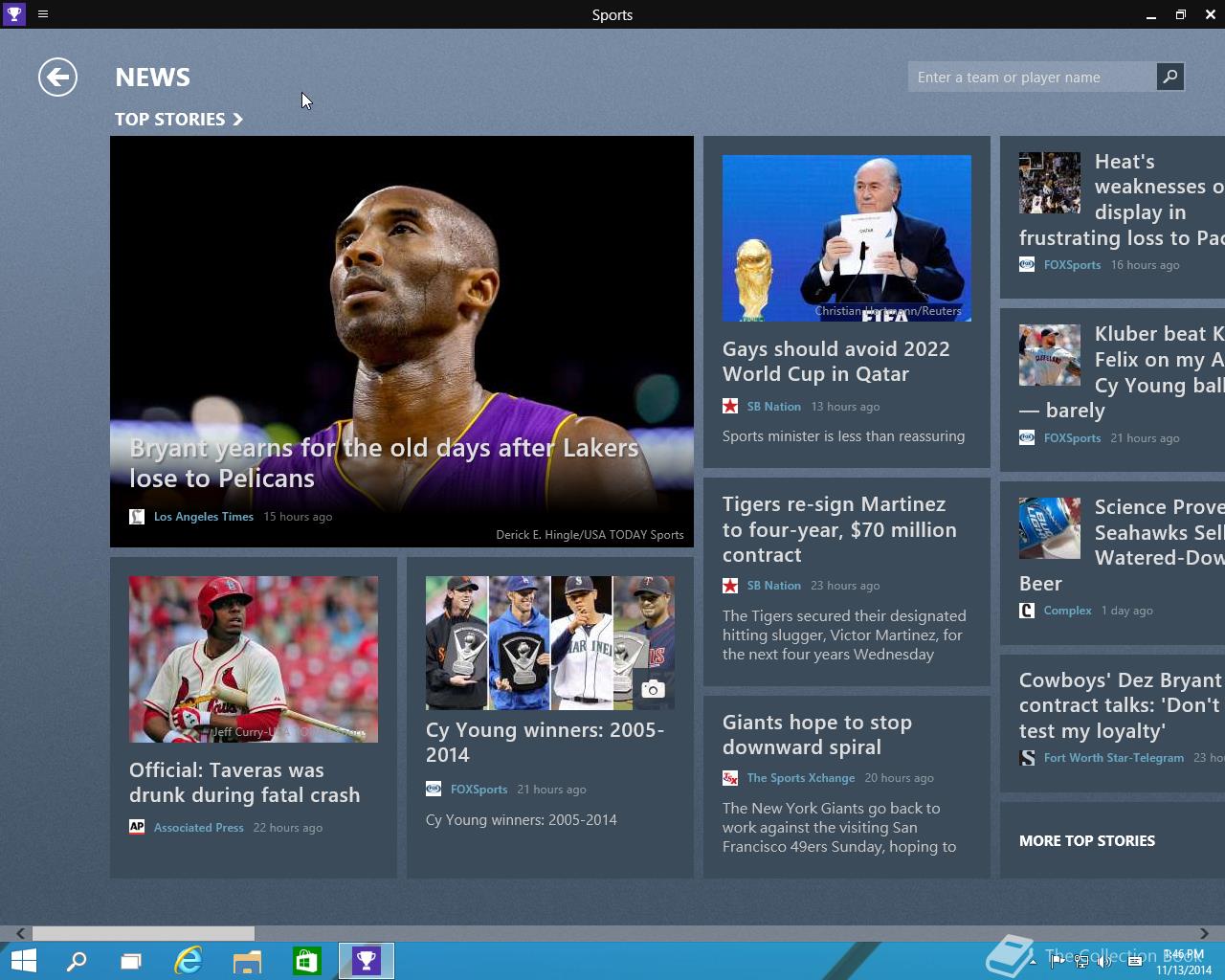Click 'Sports minister is less than reassuring' text
The image size is (1225, 980).
click(843, 436)
